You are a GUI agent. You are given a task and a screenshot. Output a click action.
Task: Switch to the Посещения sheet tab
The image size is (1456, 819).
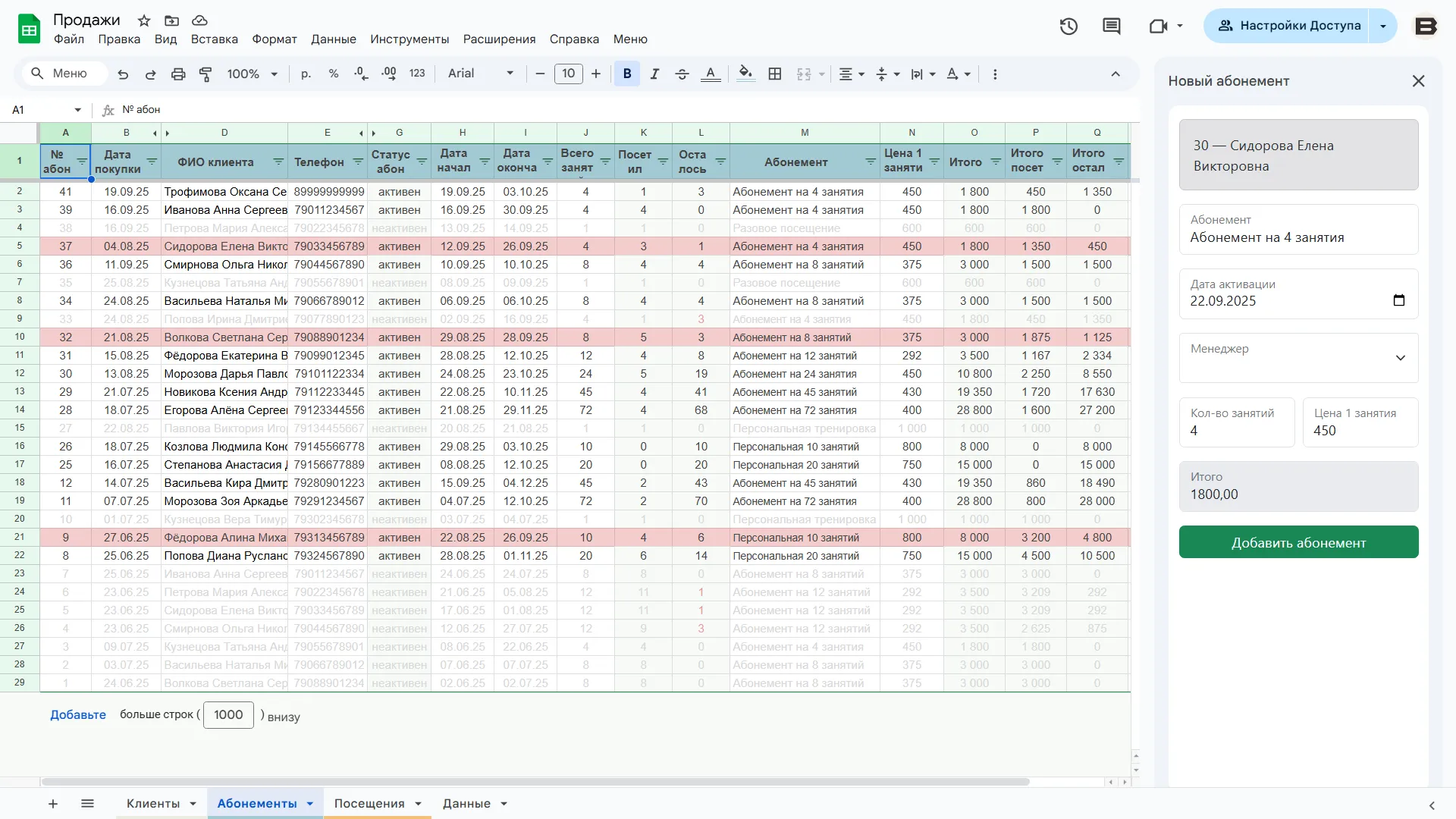(369, 804)
